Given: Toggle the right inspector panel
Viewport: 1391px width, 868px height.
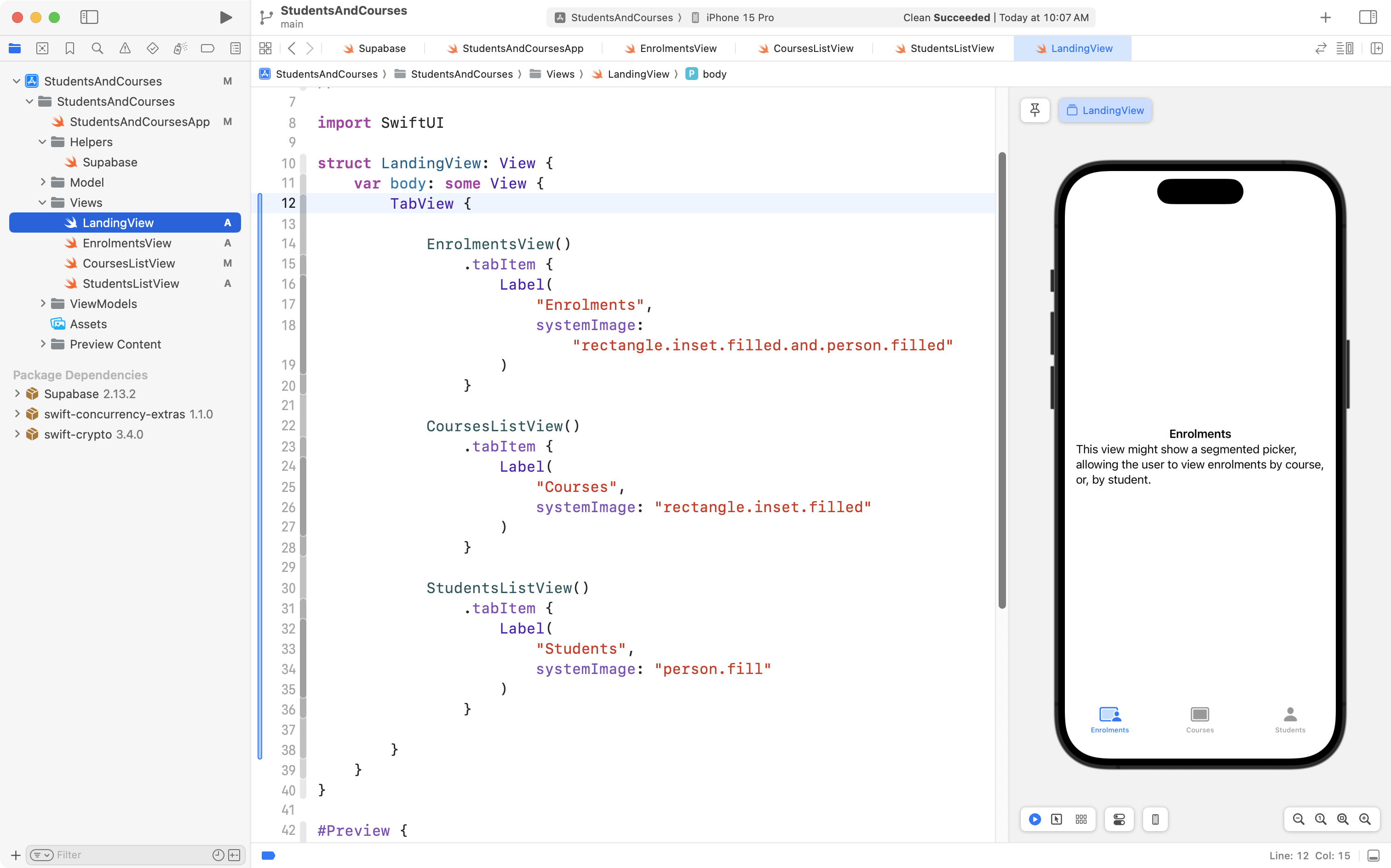Looking at the screenshot, I should pos(1368,17).
